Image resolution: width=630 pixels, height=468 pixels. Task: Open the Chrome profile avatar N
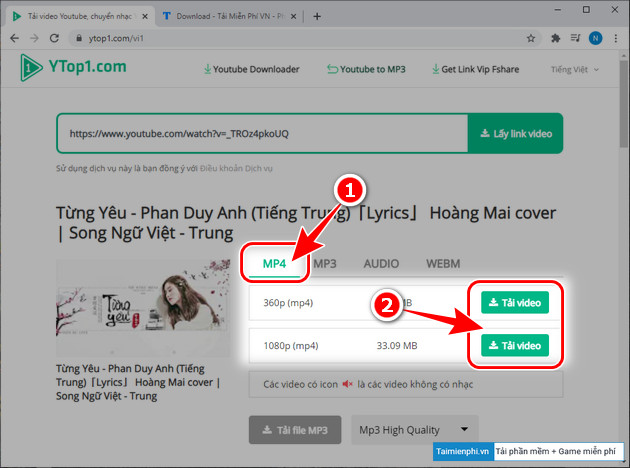click(x=595, y=38)
